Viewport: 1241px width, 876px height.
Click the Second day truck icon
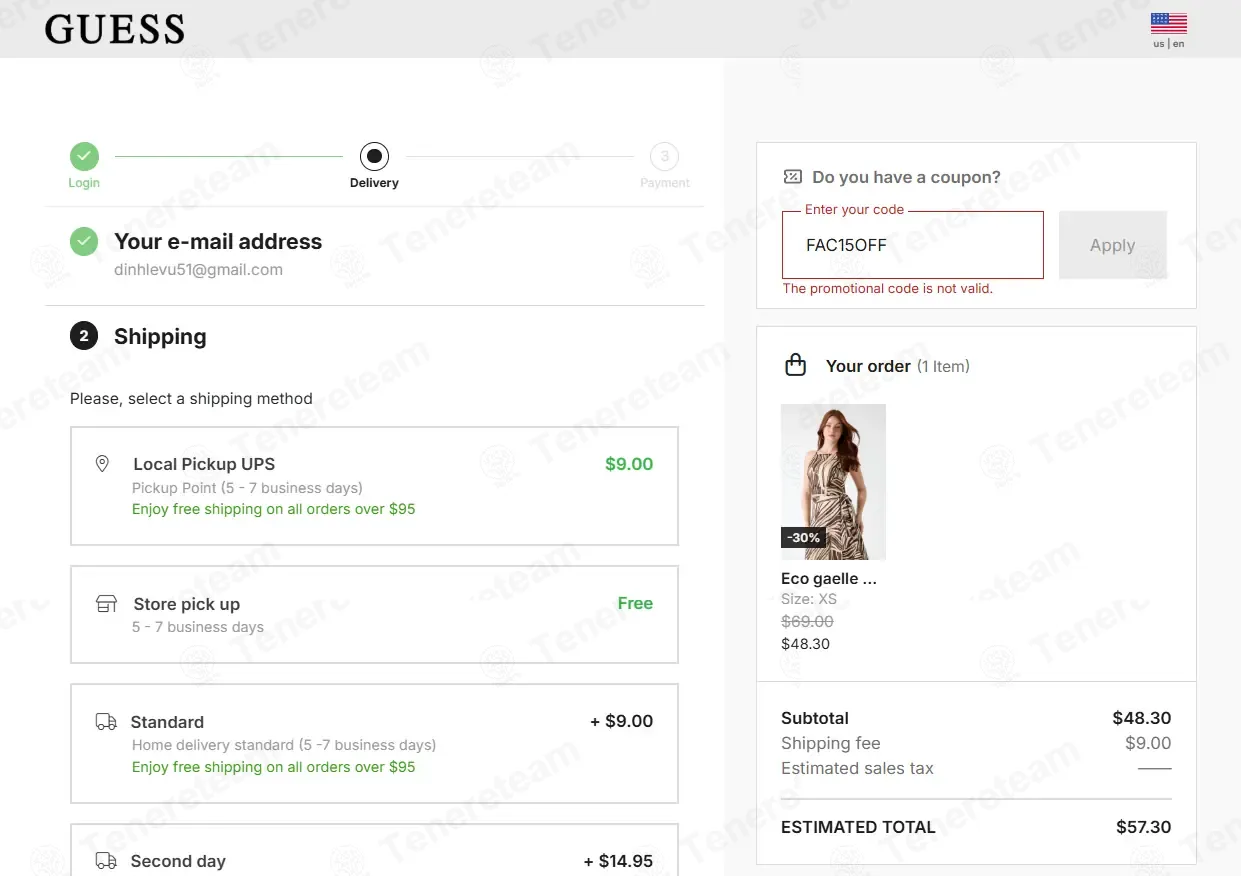106,861
